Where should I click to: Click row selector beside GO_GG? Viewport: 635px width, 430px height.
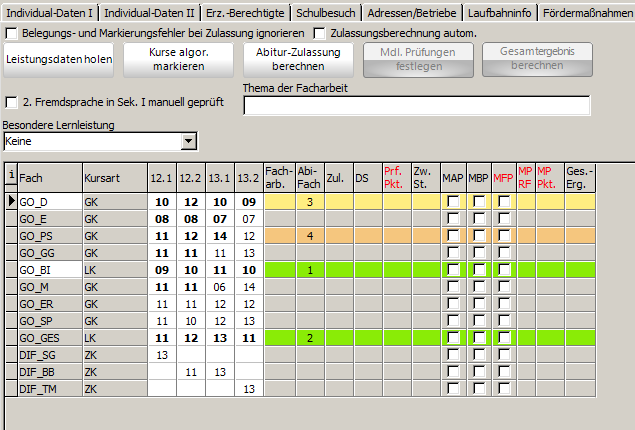pos(11,253)
